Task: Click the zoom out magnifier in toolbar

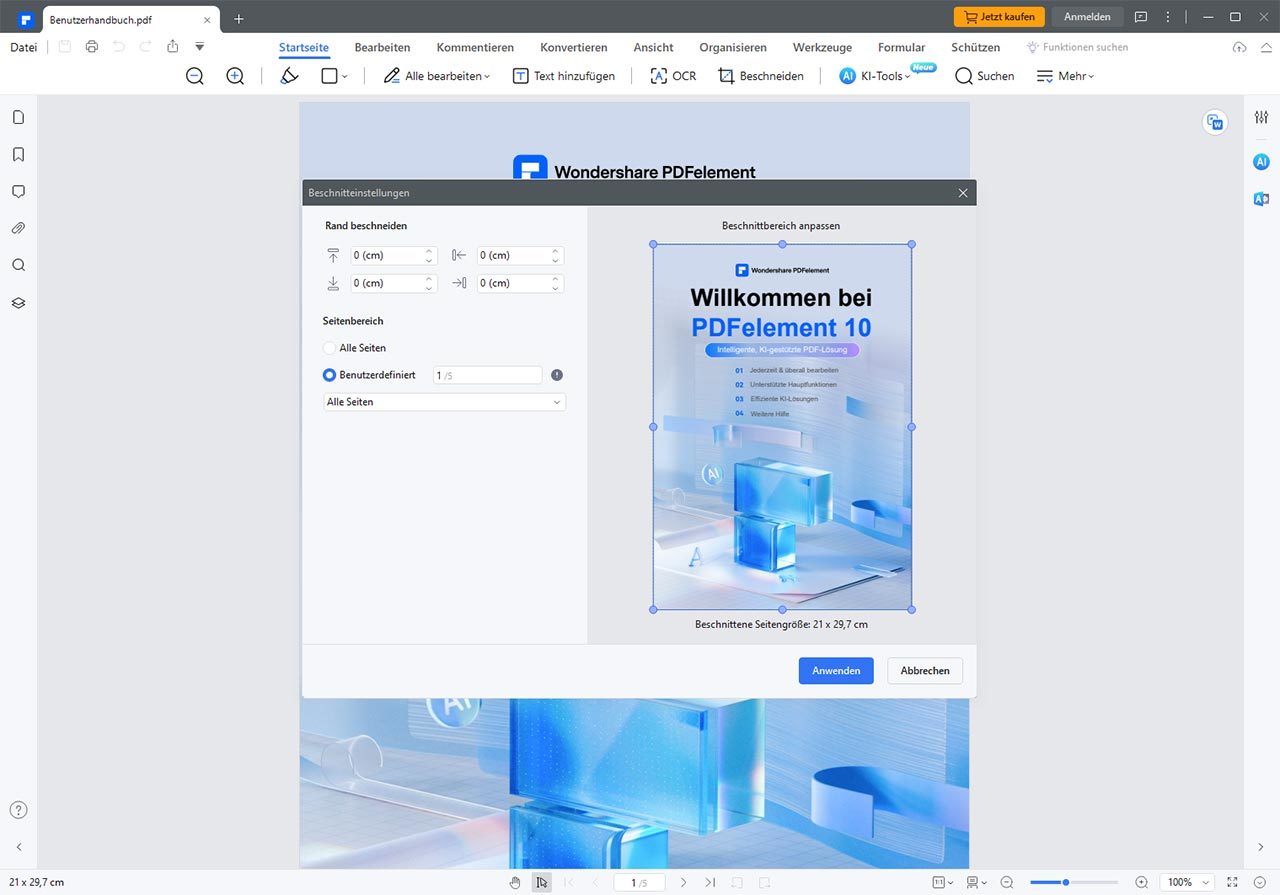Action: [x=195, y=76]
